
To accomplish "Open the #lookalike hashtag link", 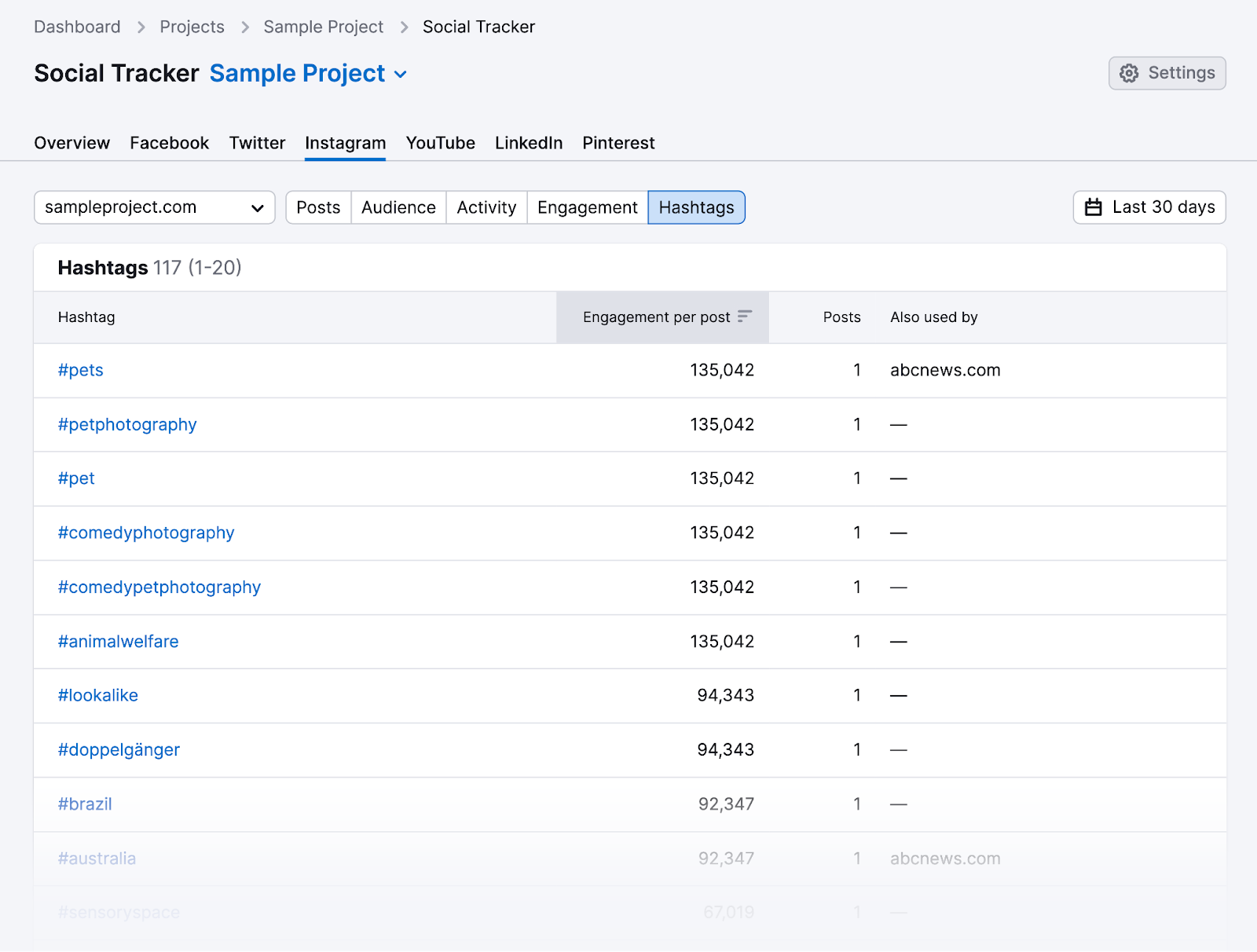I will 98,695.
